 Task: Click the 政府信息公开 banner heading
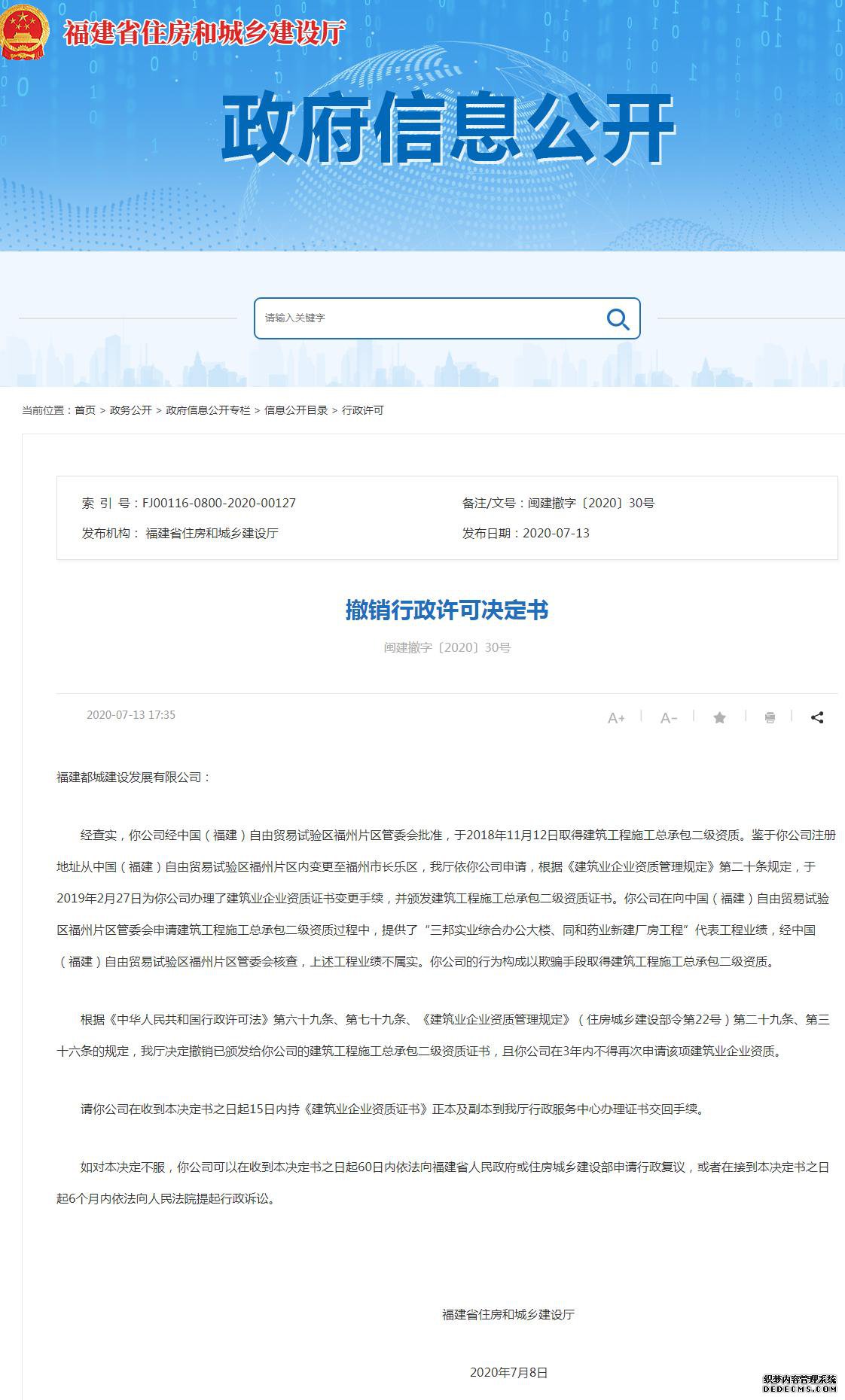[448, 129]
